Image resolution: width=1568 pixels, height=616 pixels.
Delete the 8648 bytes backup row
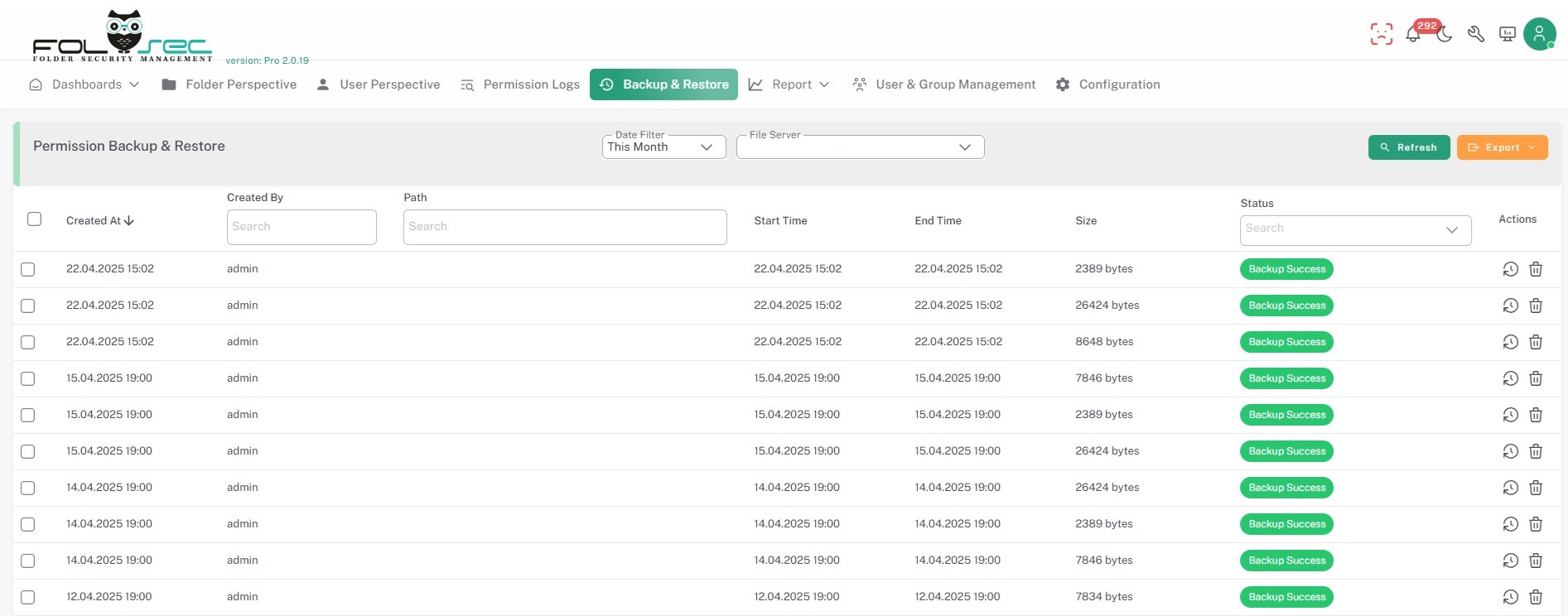[x=1535, y=342]
